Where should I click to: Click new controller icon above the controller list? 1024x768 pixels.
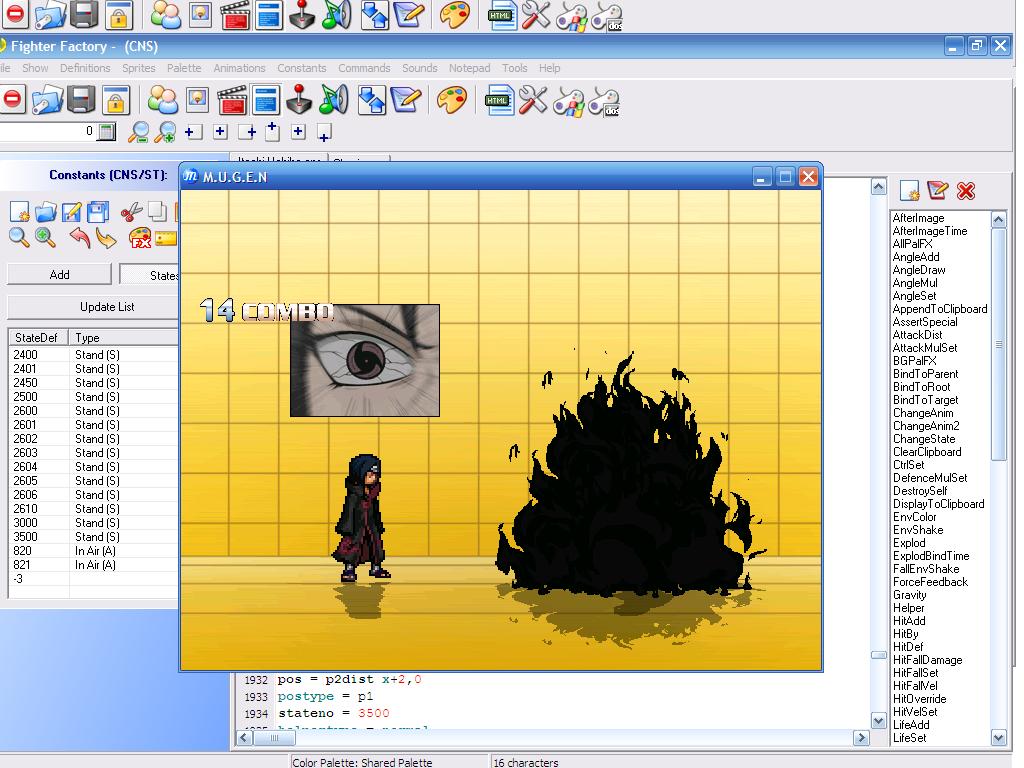(910, 191)
